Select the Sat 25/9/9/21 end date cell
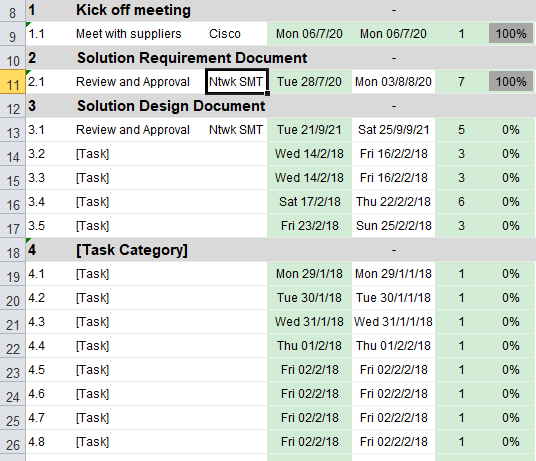The image size is (536, 461). [393, 130]
